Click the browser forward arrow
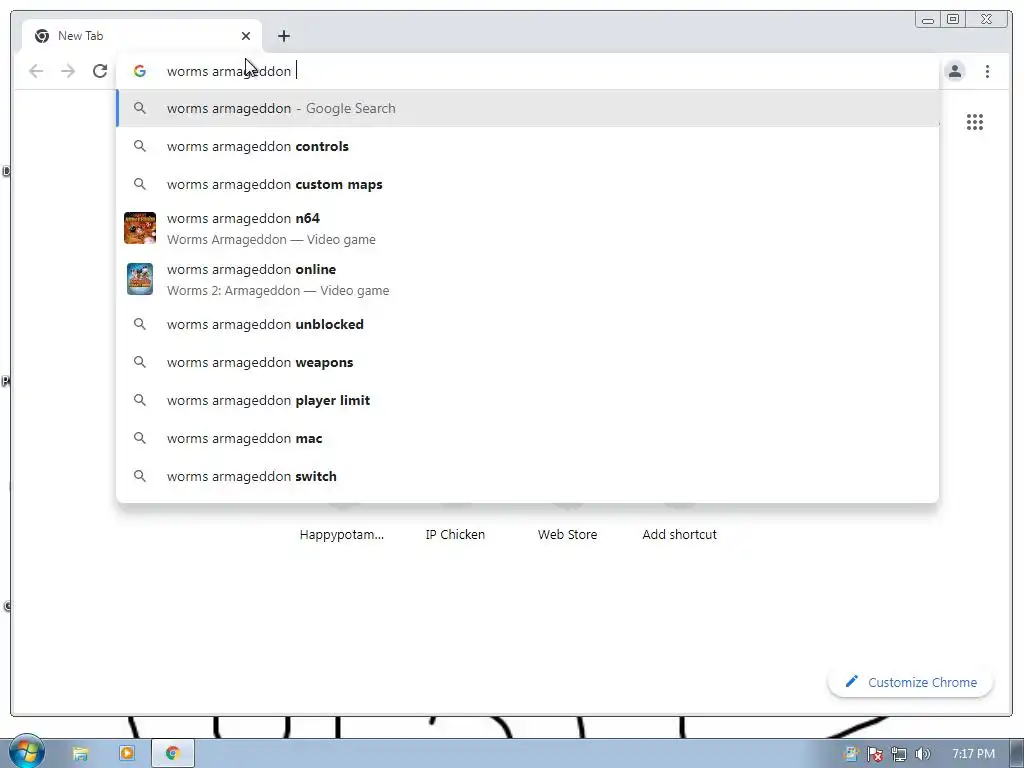Viewport: 1024px width, 768px height. pos(68,71)
